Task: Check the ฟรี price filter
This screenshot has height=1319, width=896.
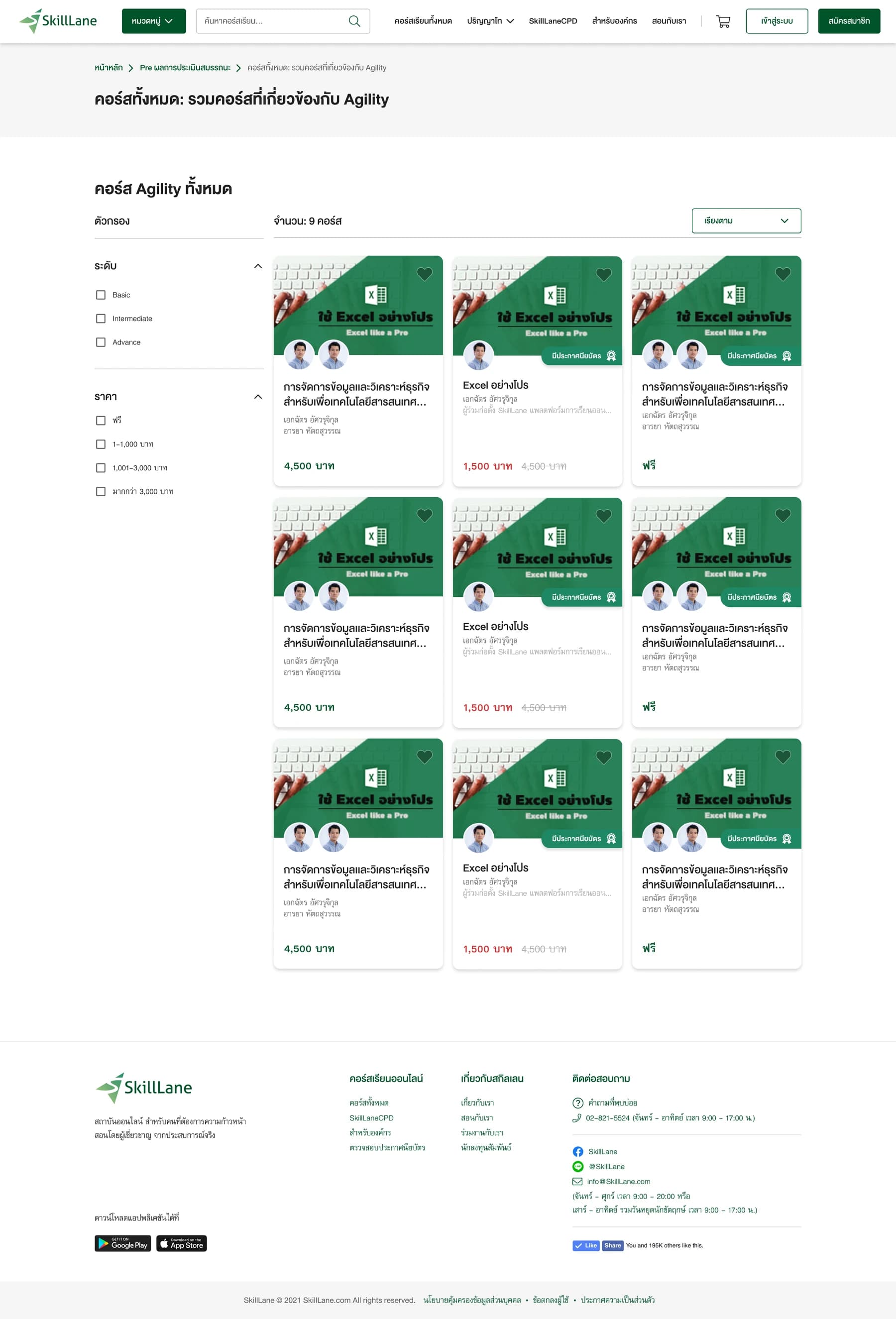Action: point(101,421)
